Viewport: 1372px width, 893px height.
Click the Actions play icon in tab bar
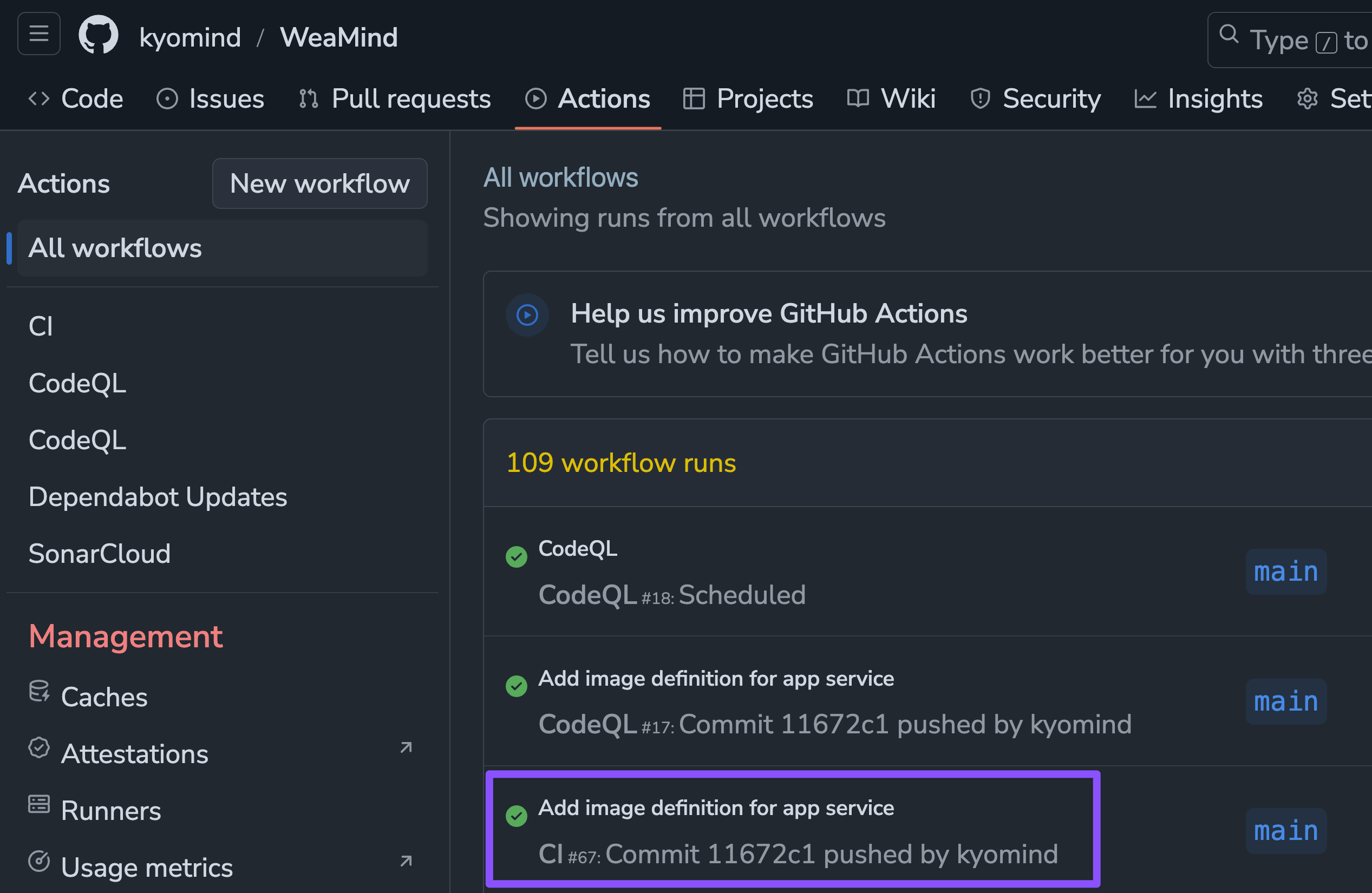click(x=535, y=99)
